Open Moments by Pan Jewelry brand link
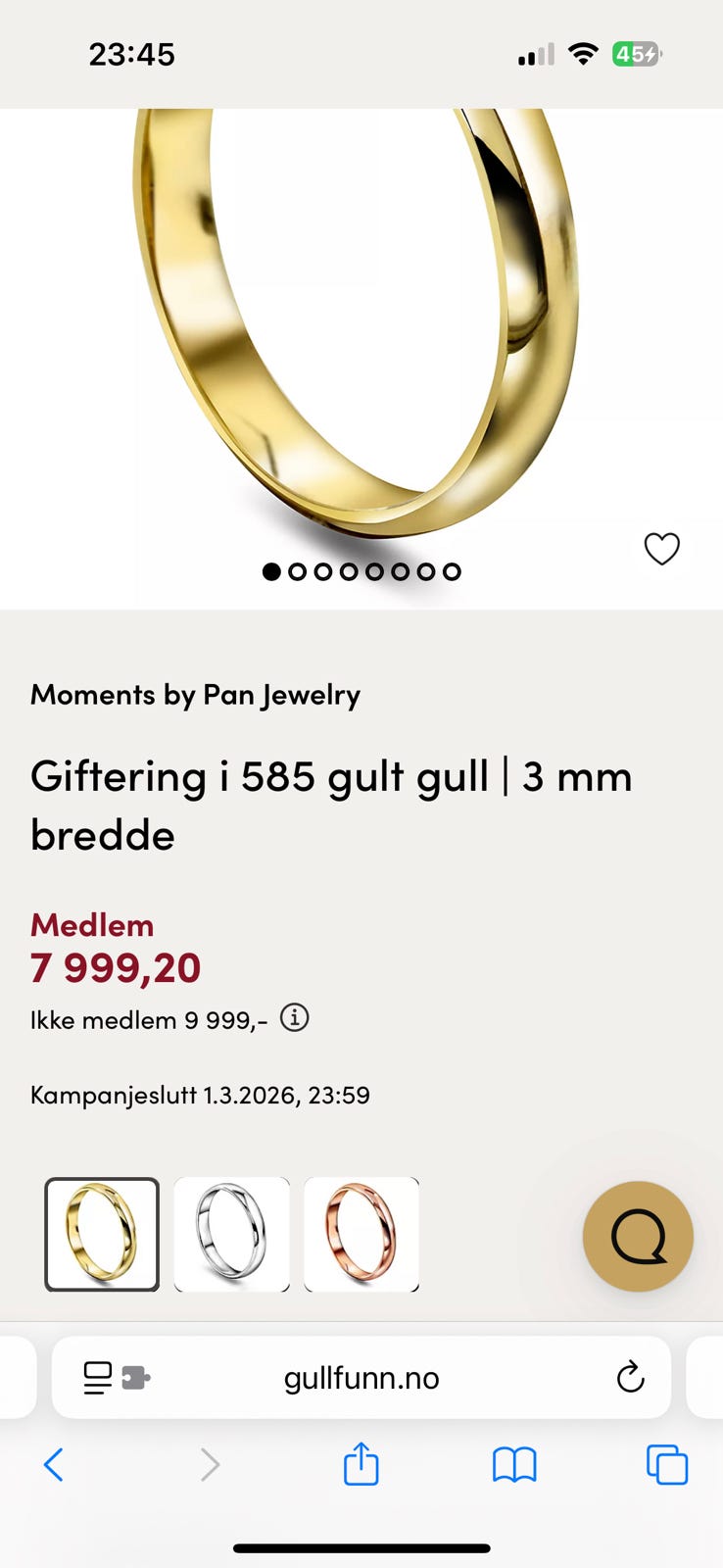Screen dimensions: 723x1568 pyautogui.click(x=196, y=695)
